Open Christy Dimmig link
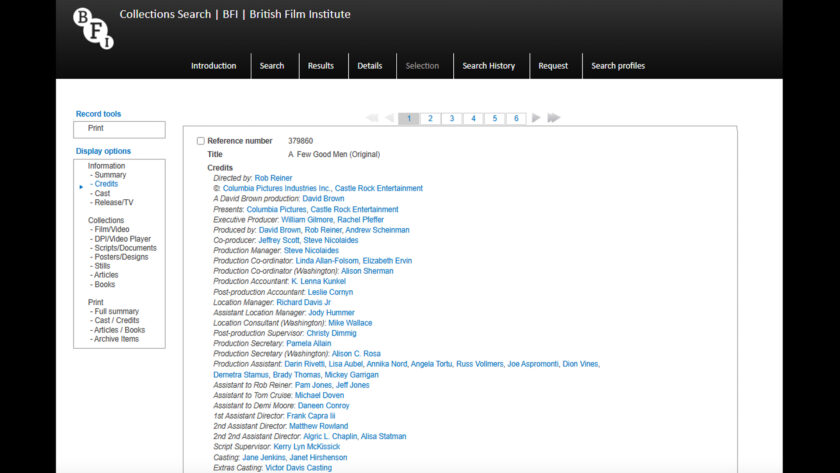The height and width of the screenshot is (473, 840). point(331,333)
